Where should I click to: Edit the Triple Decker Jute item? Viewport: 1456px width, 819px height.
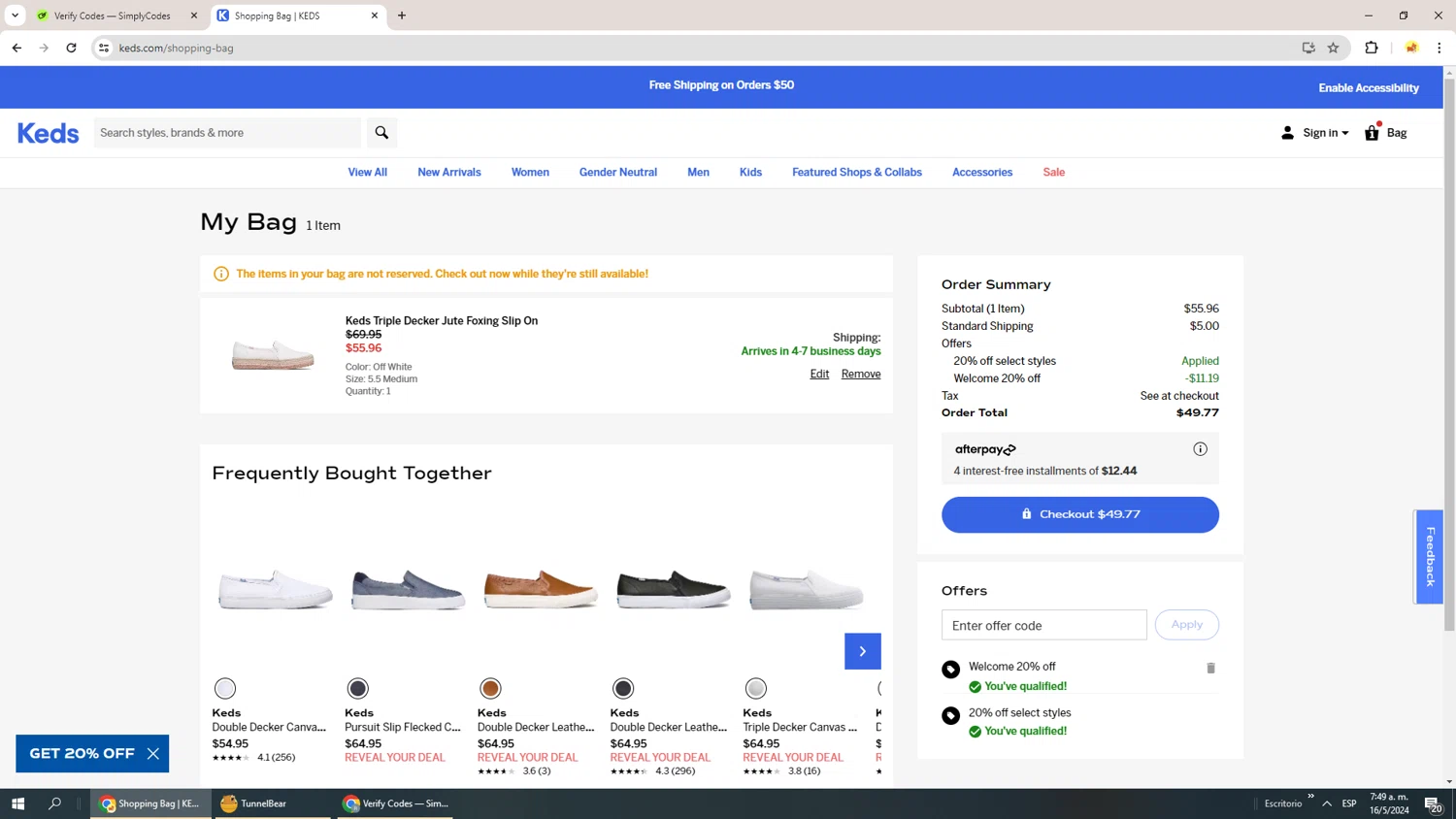(819, 374)
